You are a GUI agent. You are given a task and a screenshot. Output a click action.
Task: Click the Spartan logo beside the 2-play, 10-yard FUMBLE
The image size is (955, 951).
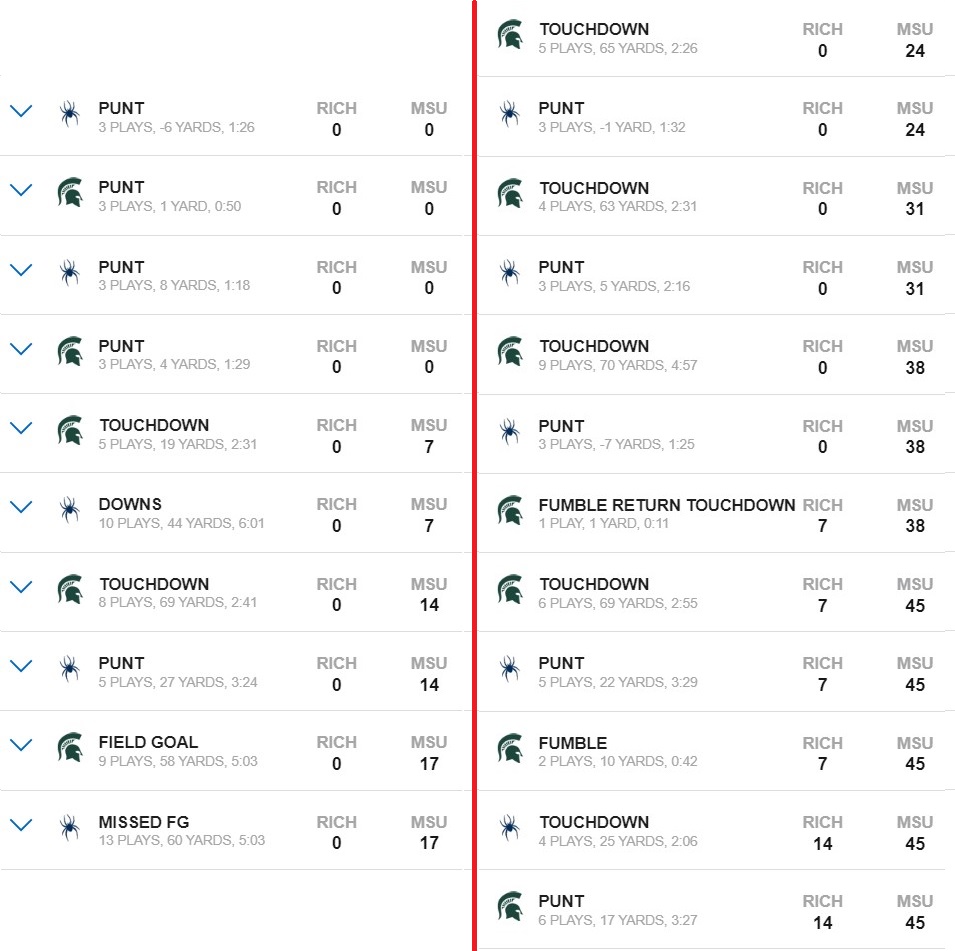tap(510, 748)
